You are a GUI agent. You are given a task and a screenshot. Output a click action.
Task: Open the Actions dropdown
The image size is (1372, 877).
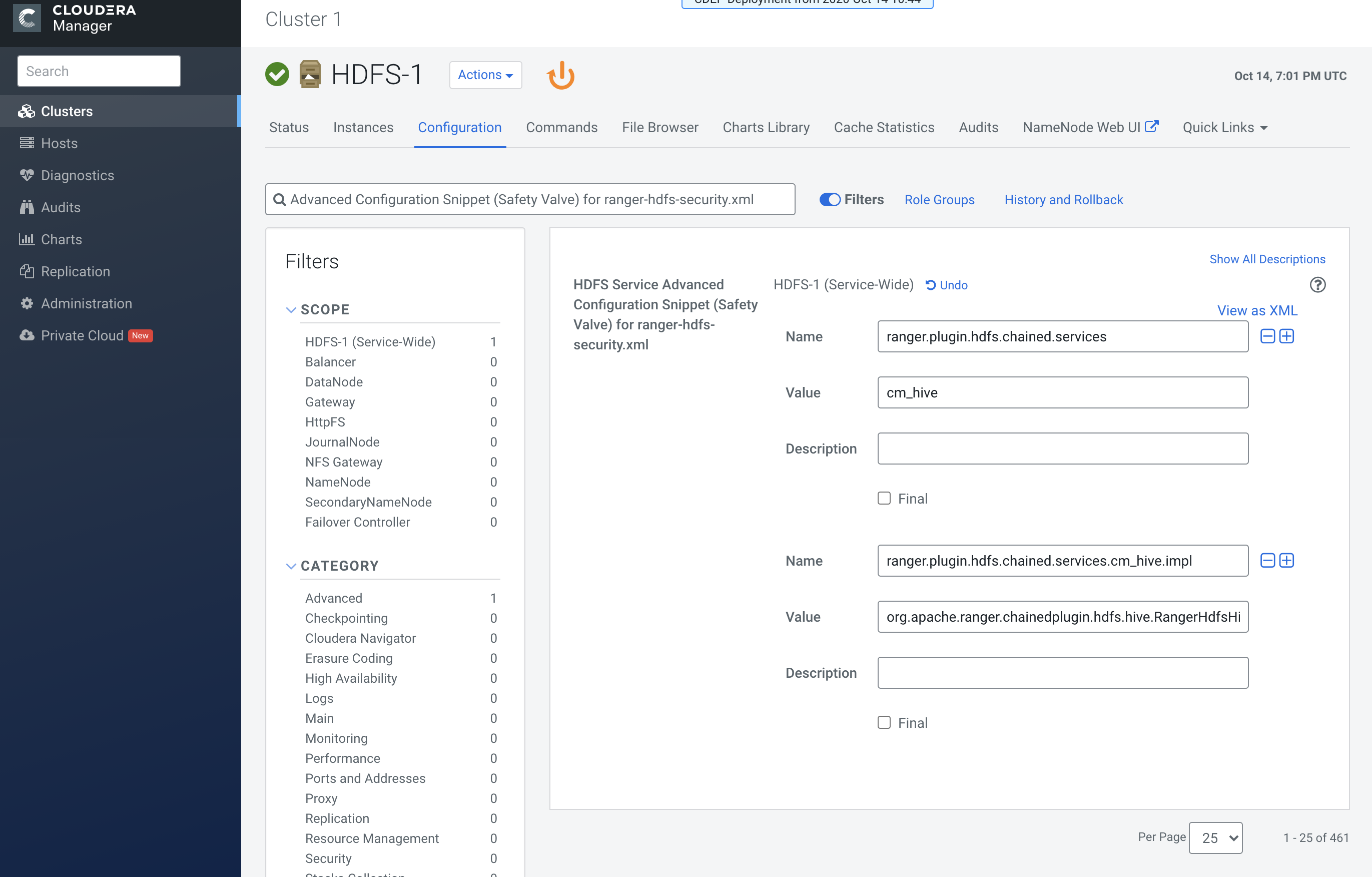pos(485,75)
